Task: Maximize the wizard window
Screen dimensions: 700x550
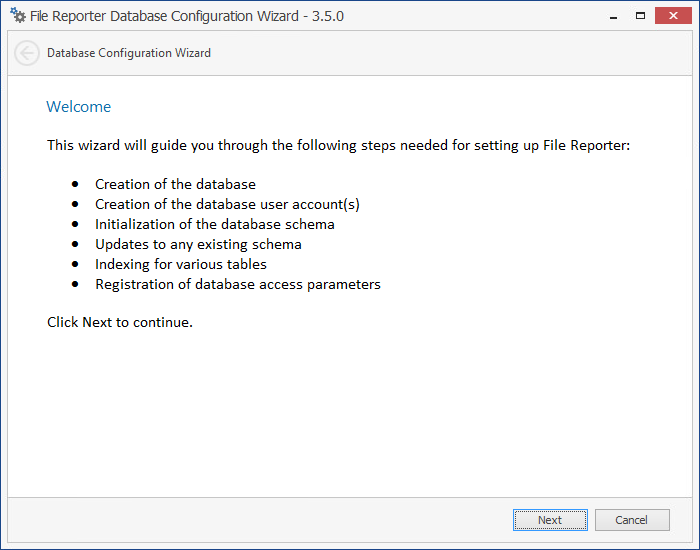Action: click(639, 16)
